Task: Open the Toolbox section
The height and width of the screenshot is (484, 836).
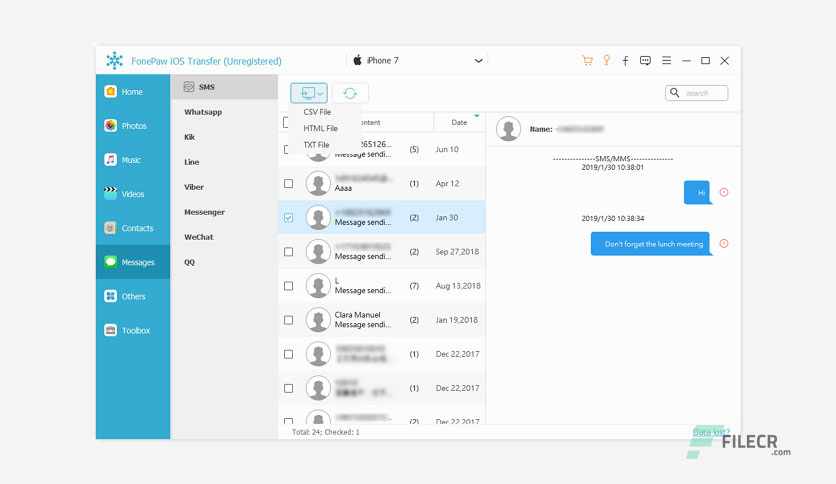Action: (133, 330)
